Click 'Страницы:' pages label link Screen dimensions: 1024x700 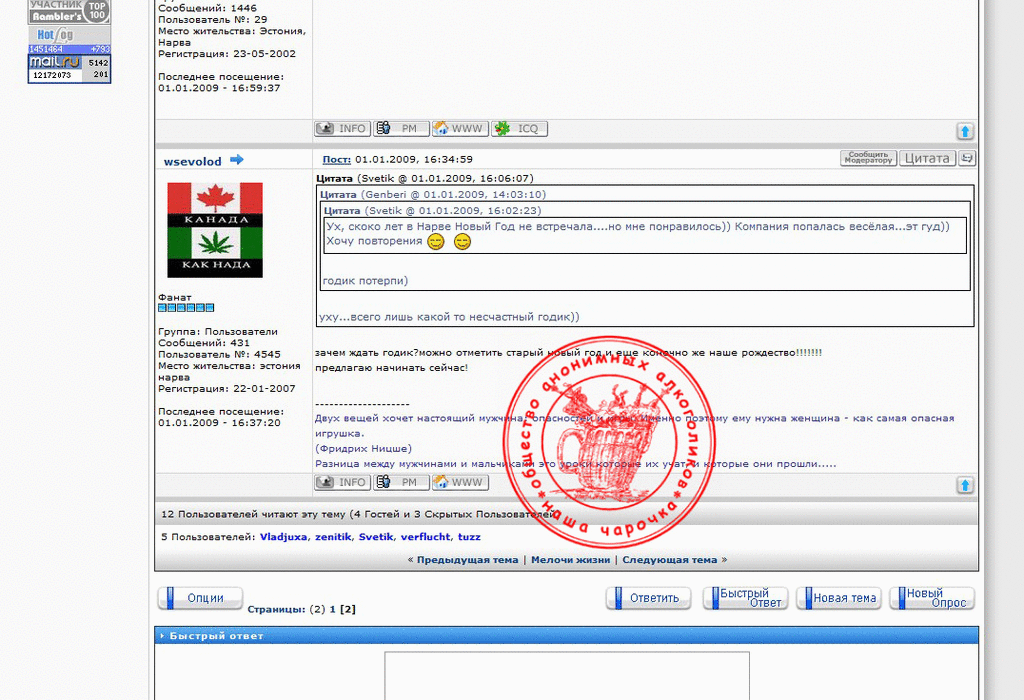pos(276,609)
